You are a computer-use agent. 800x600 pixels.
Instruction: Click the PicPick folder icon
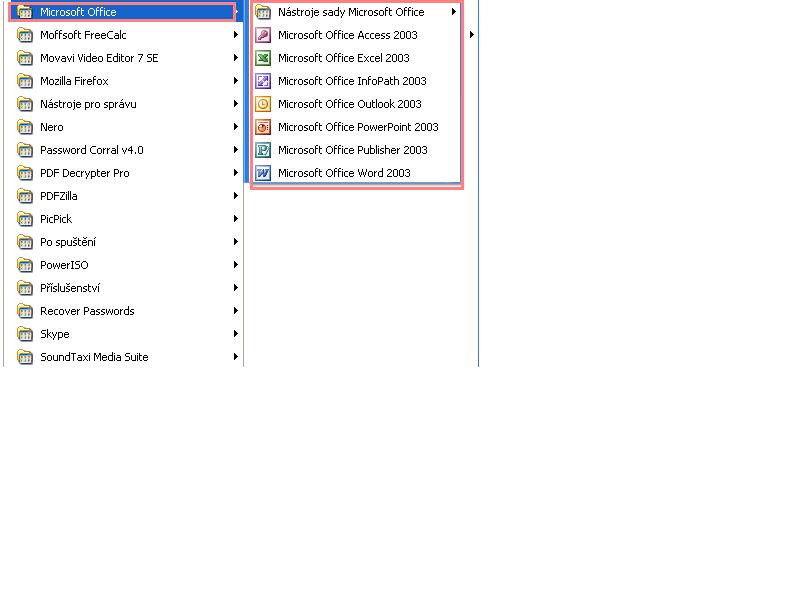pyautogui.click(x=24, y=219)
